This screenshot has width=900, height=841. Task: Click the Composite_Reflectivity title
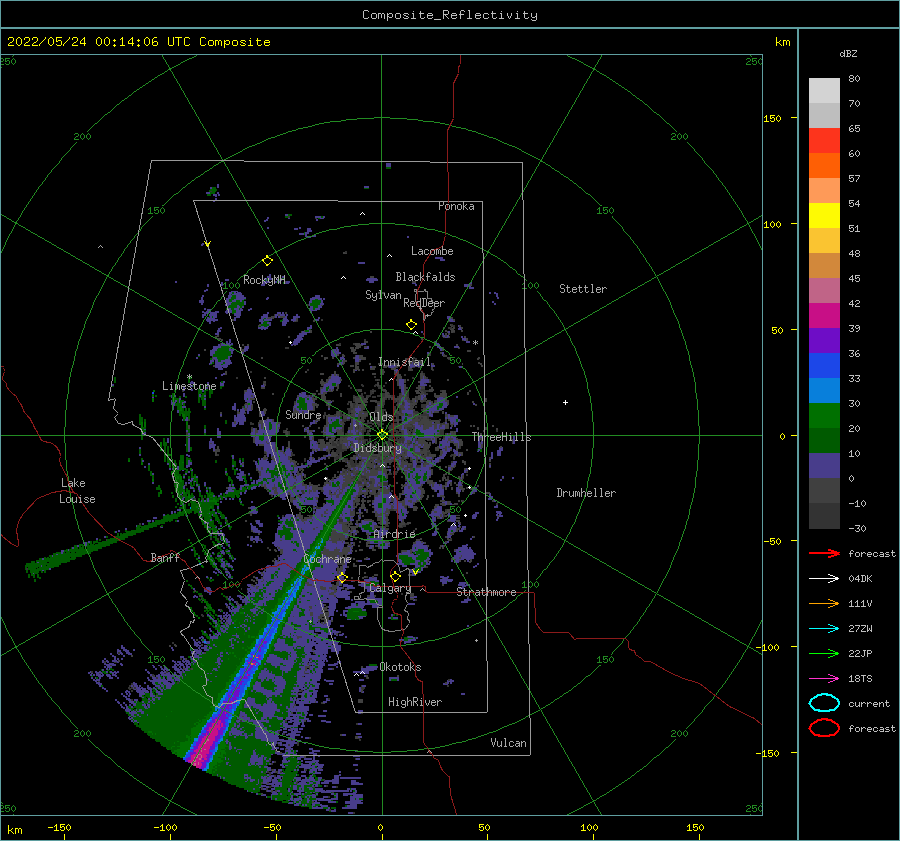(450, 15)
